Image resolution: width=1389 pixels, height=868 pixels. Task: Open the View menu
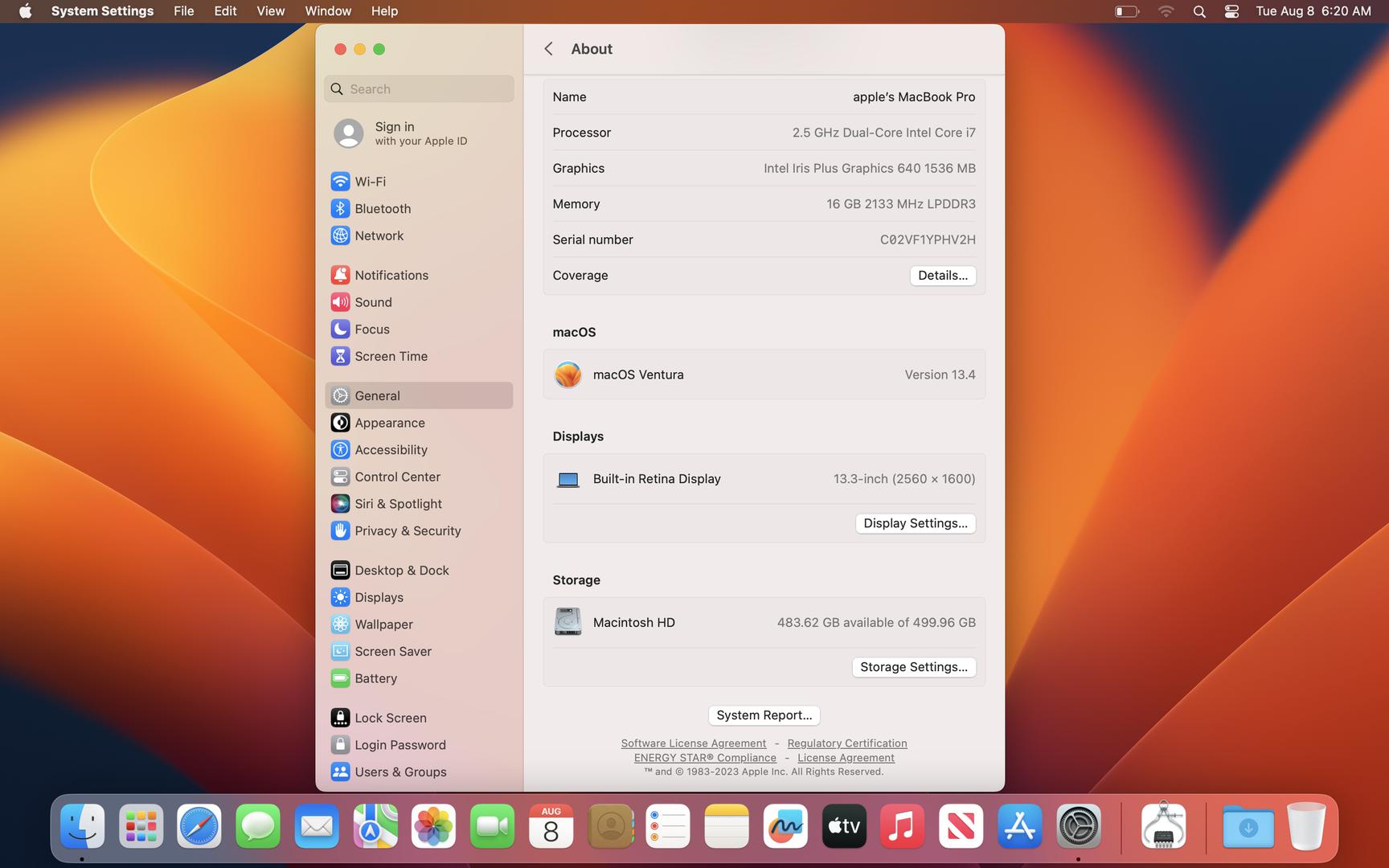tap(270, 11)
